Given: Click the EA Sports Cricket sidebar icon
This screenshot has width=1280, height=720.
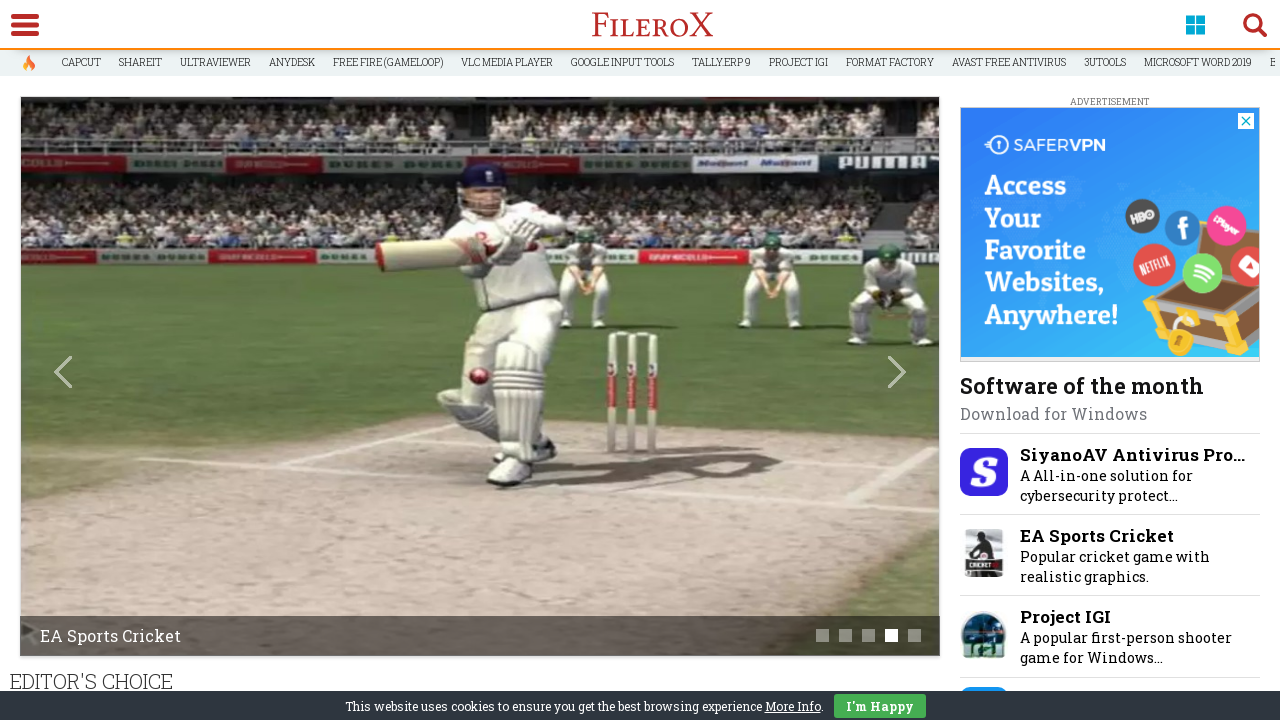Looking at the screenshot, I should 984,553.
